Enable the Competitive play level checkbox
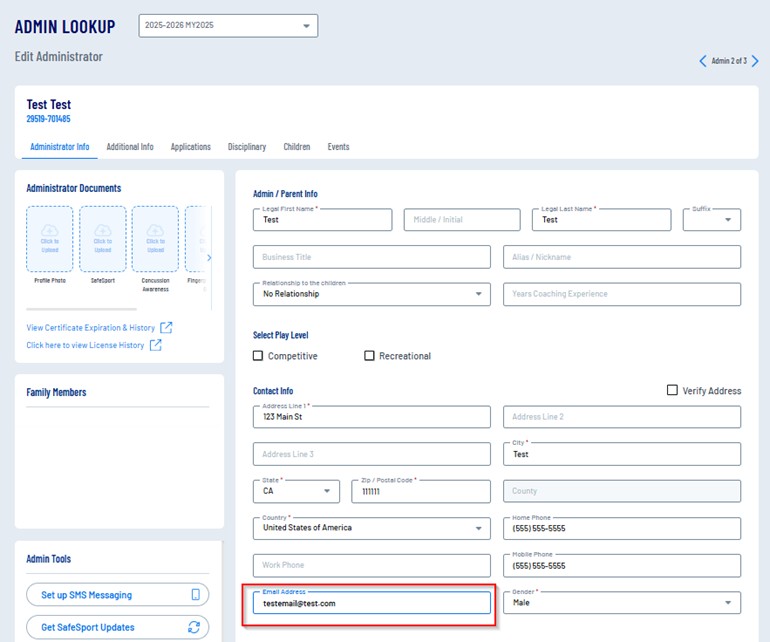Screen dimensions: 770x642 (258, 356)
